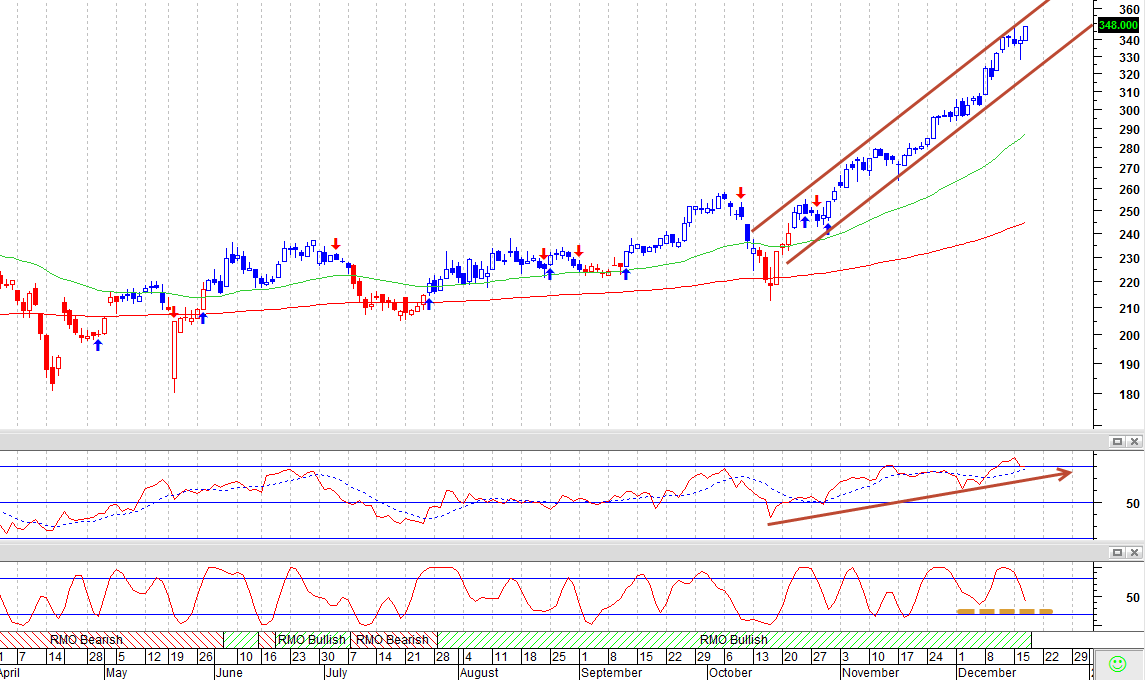Maximize the upper indicator pane
1146x680 pixels.
[1117, 441]
